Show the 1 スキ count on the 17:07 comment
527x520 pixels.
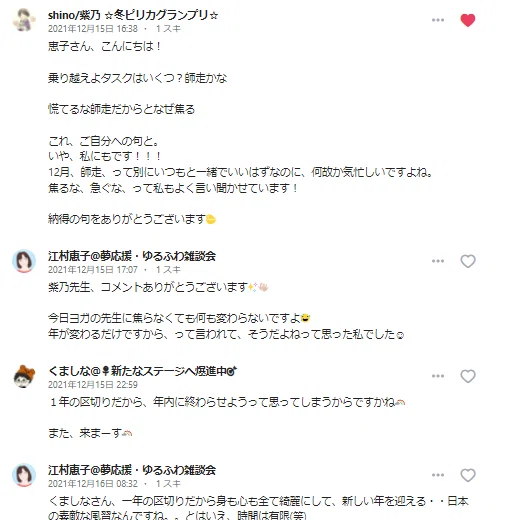pos(168,270)
